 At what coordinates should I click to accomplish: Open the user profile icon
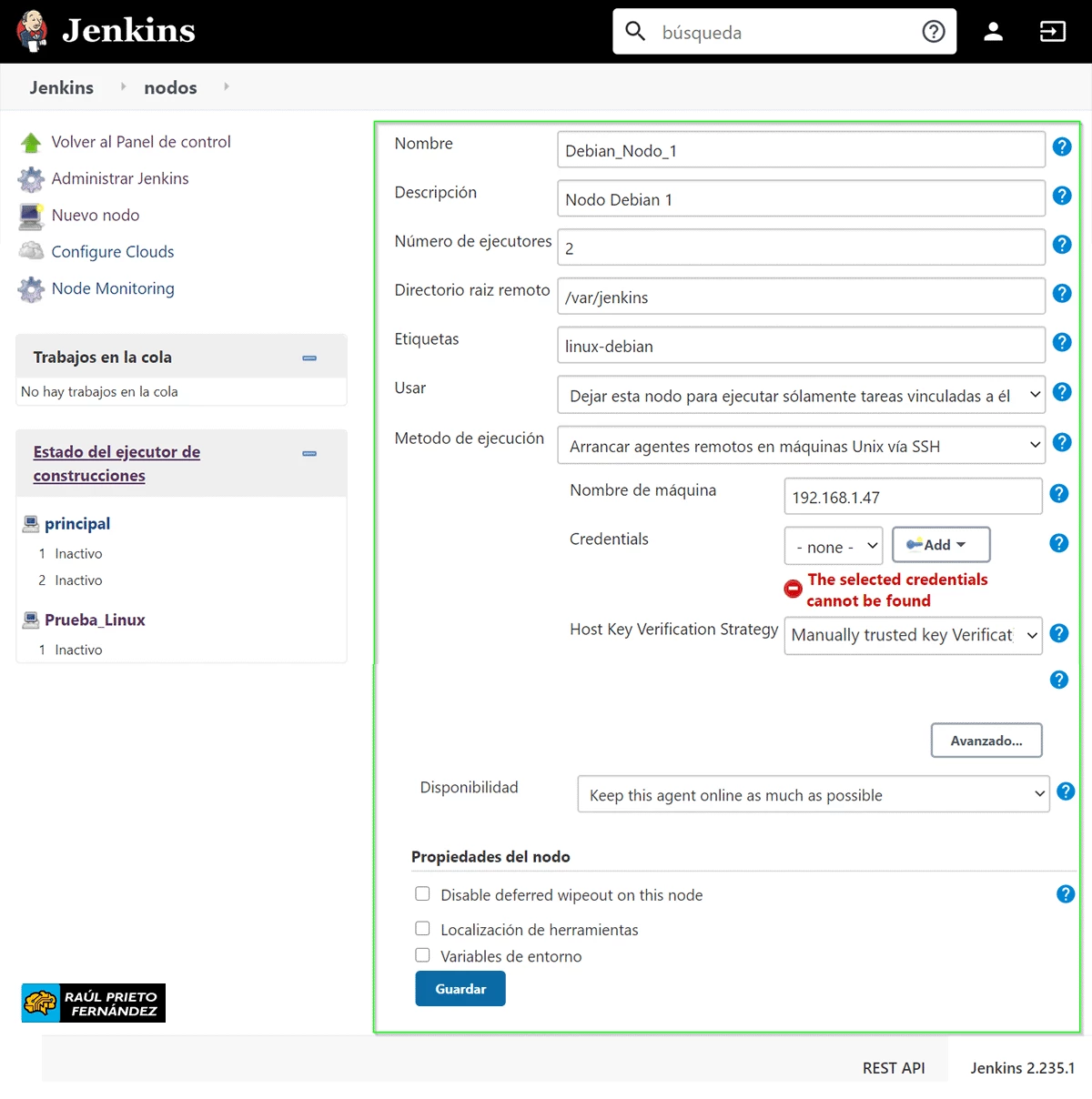point(993,30)
